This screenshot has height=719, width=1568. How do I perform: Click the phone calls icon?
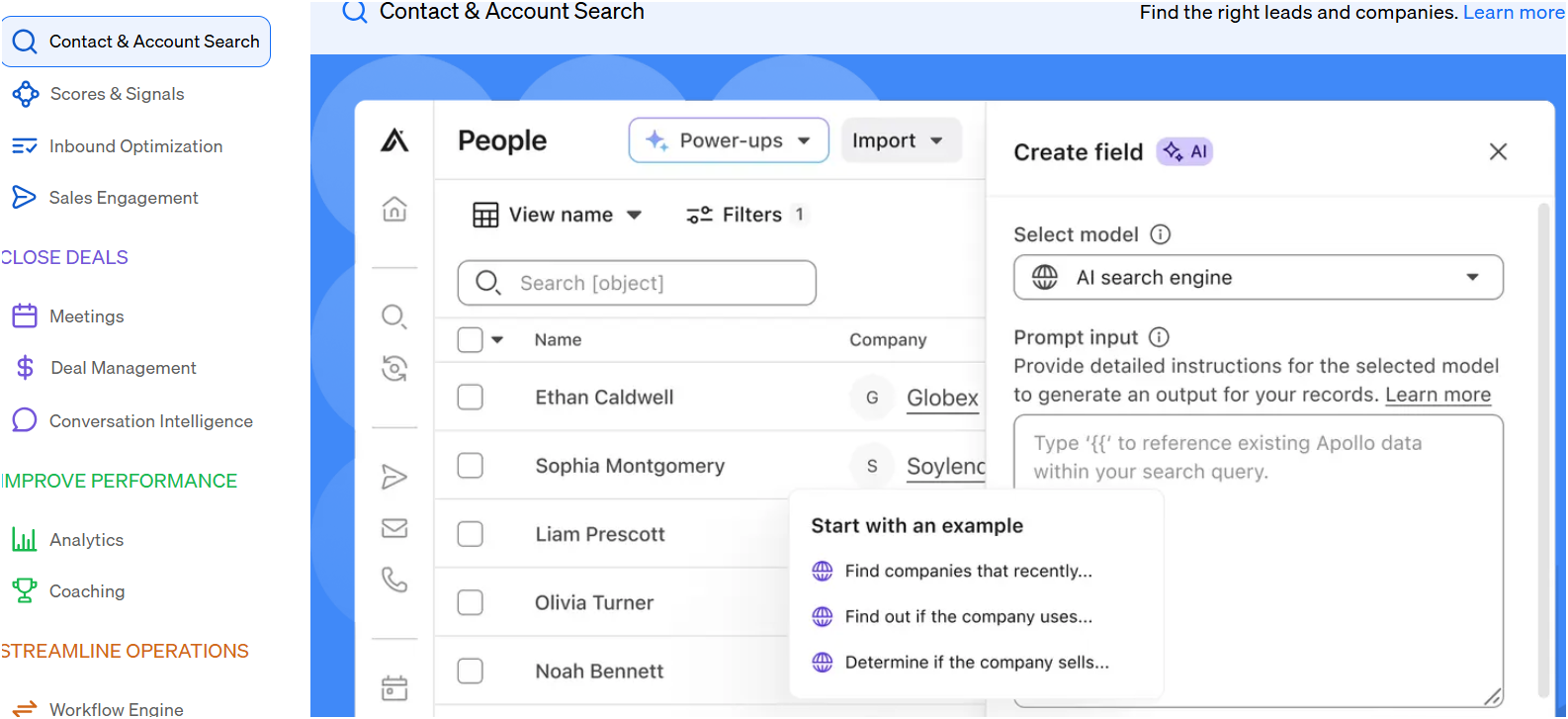coord(394,580)
